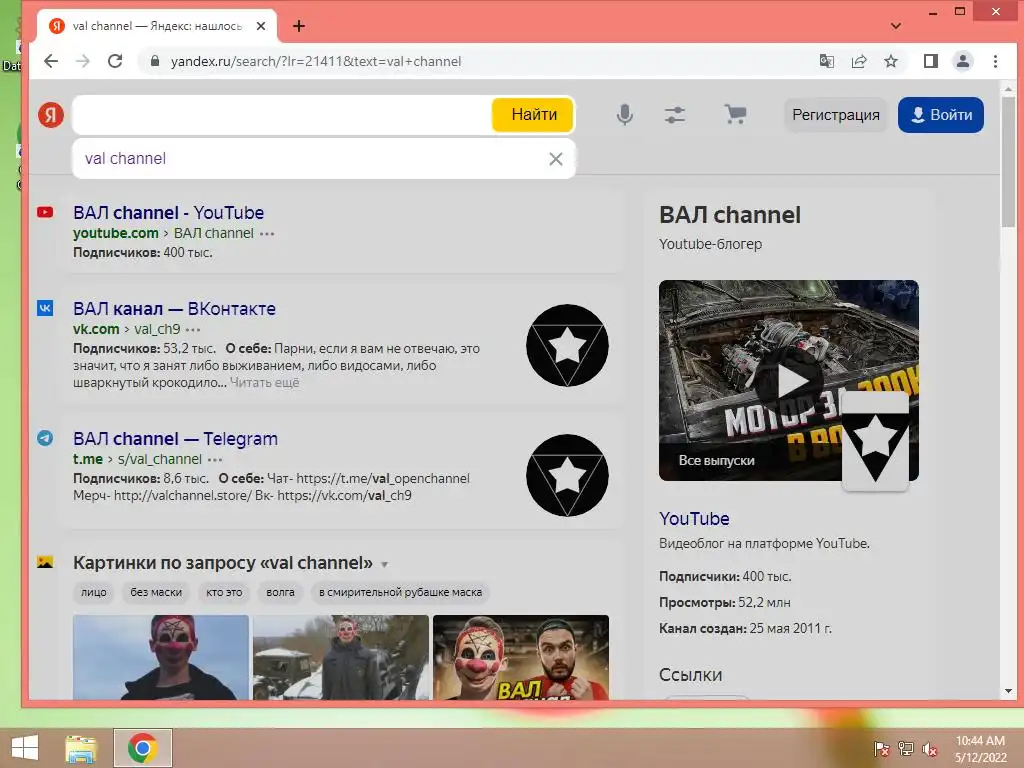Open search settings sliders icon

point(675,115)
